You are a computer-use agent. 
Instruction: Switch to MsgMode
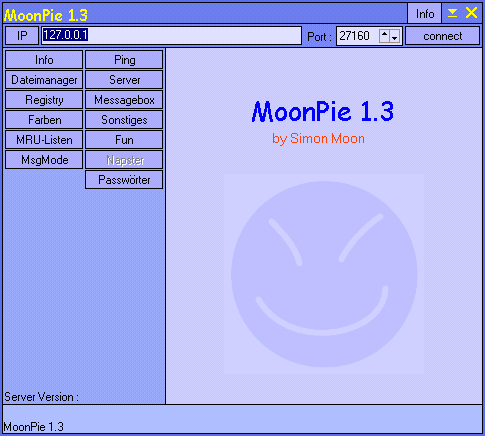[44, 160]
